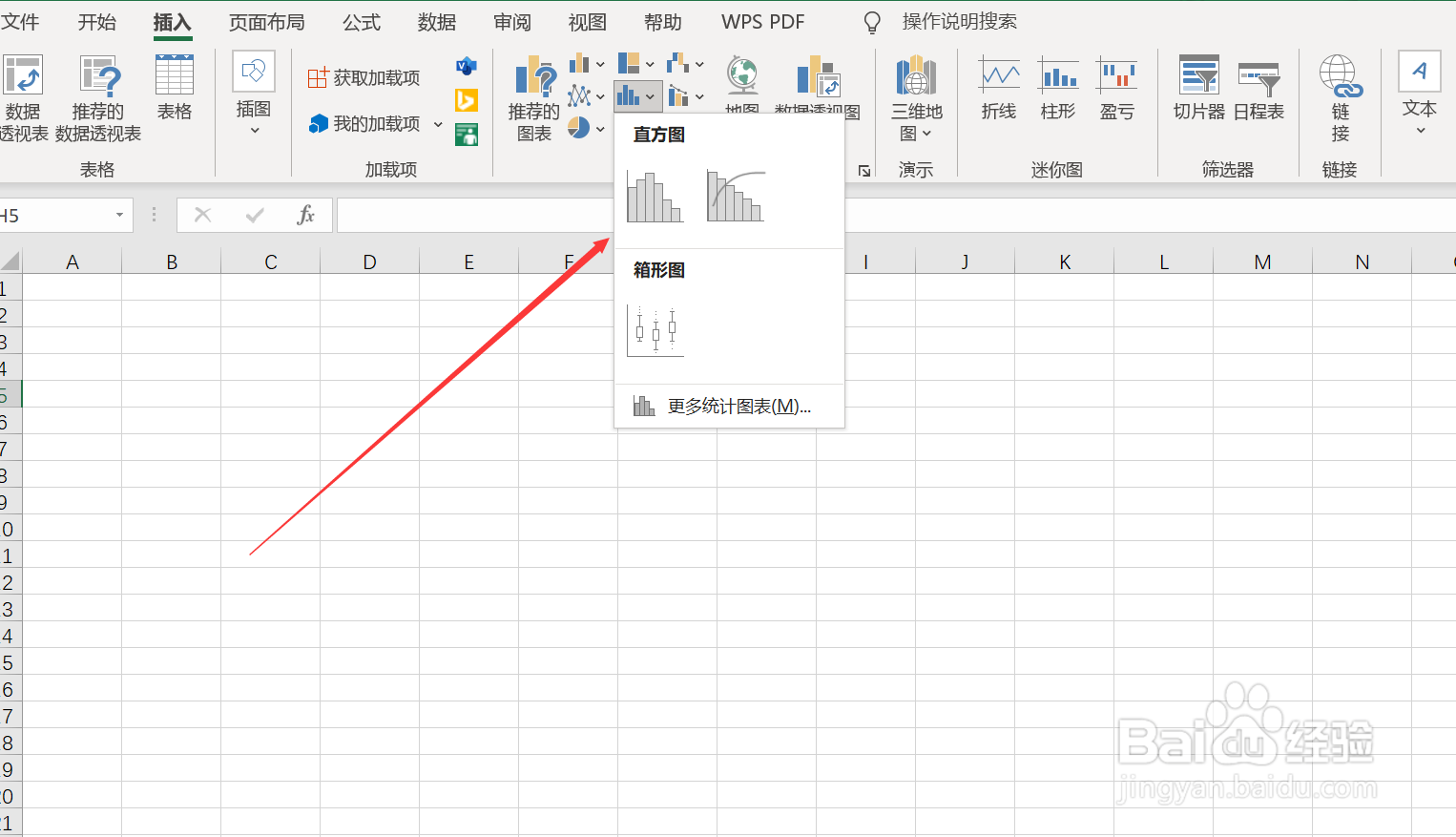Open column or bar chart dropdown

click(x=587, y=64)
